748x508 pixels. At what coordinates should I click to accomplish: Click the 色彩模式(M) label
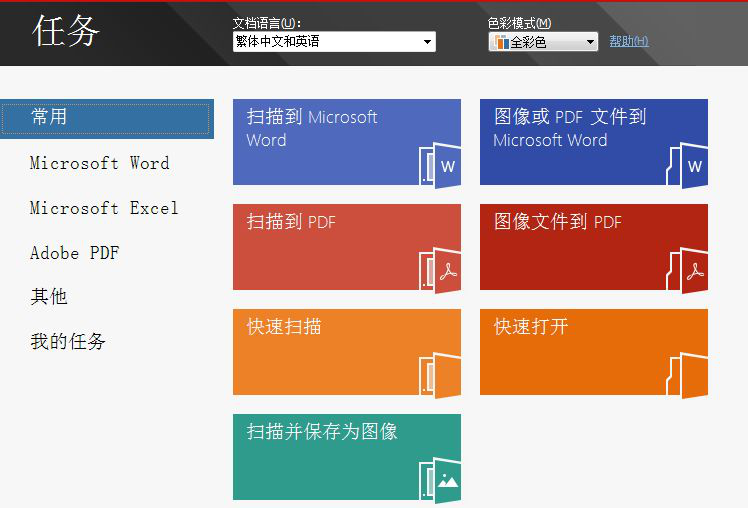click(519, 23)
